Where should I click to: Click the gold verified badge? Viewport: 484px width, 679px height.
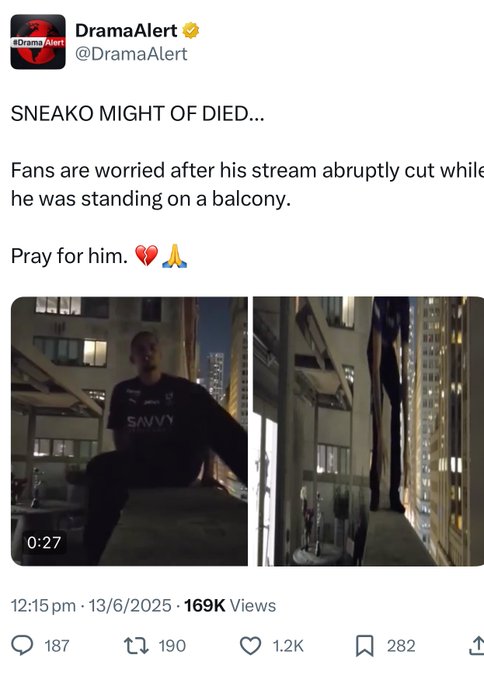190,31
